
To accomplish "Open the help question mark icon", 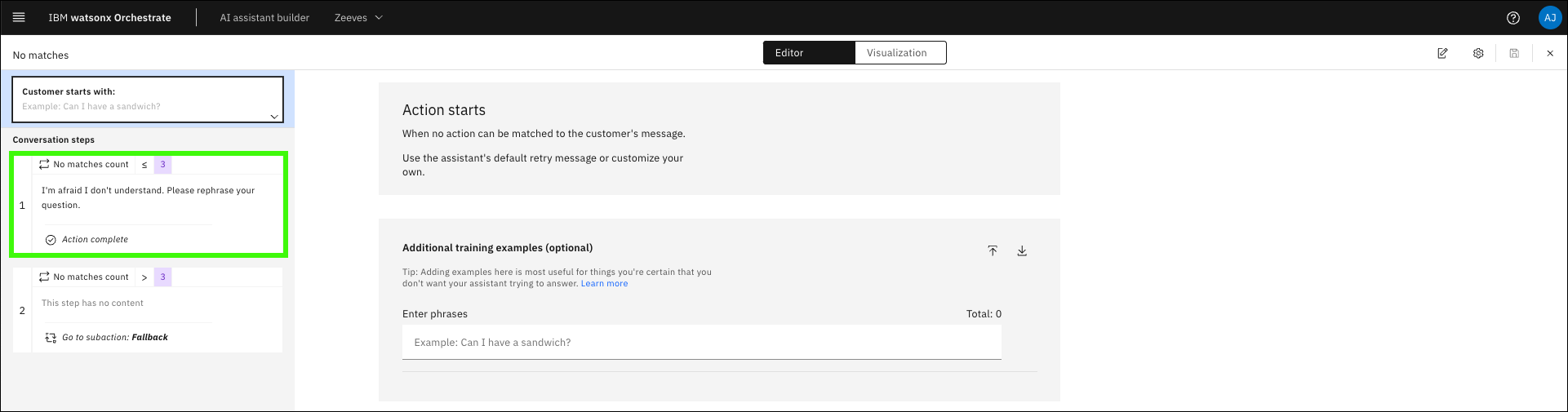I will tap(1512, 18).
